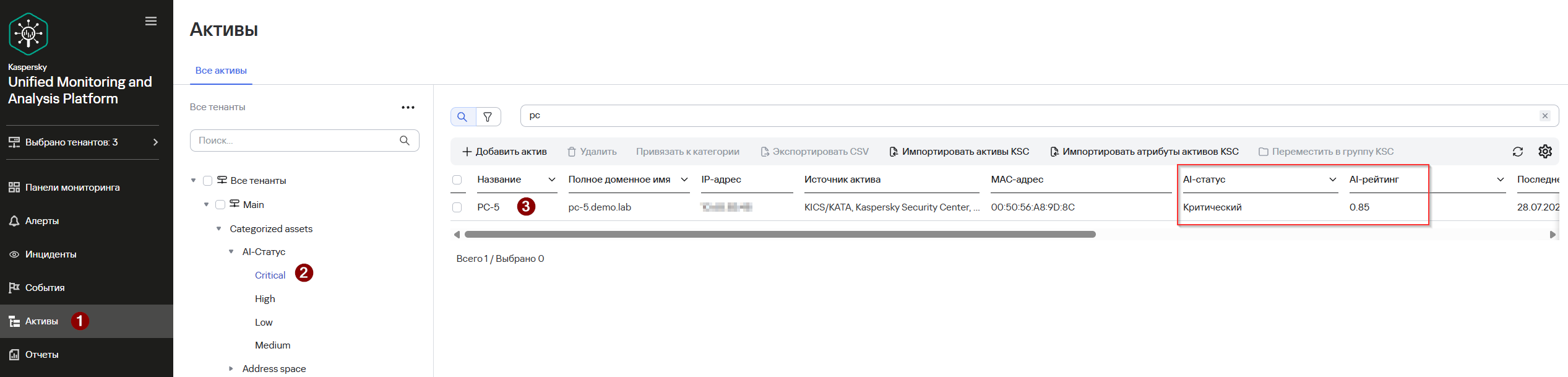The height and width of the screenshot is (377, 1568).
Task: Clear the search field with X
Action: (x=1545, y=116)
